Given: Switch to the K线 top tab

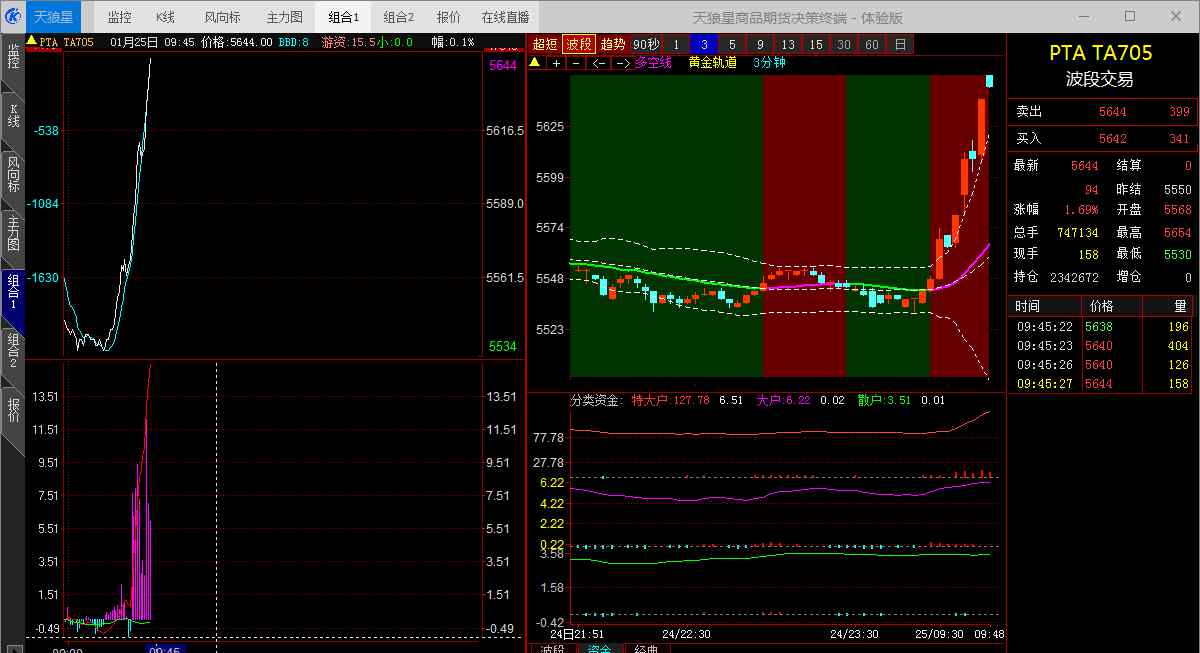Looking at the screenshot, I should coord(165,17).
